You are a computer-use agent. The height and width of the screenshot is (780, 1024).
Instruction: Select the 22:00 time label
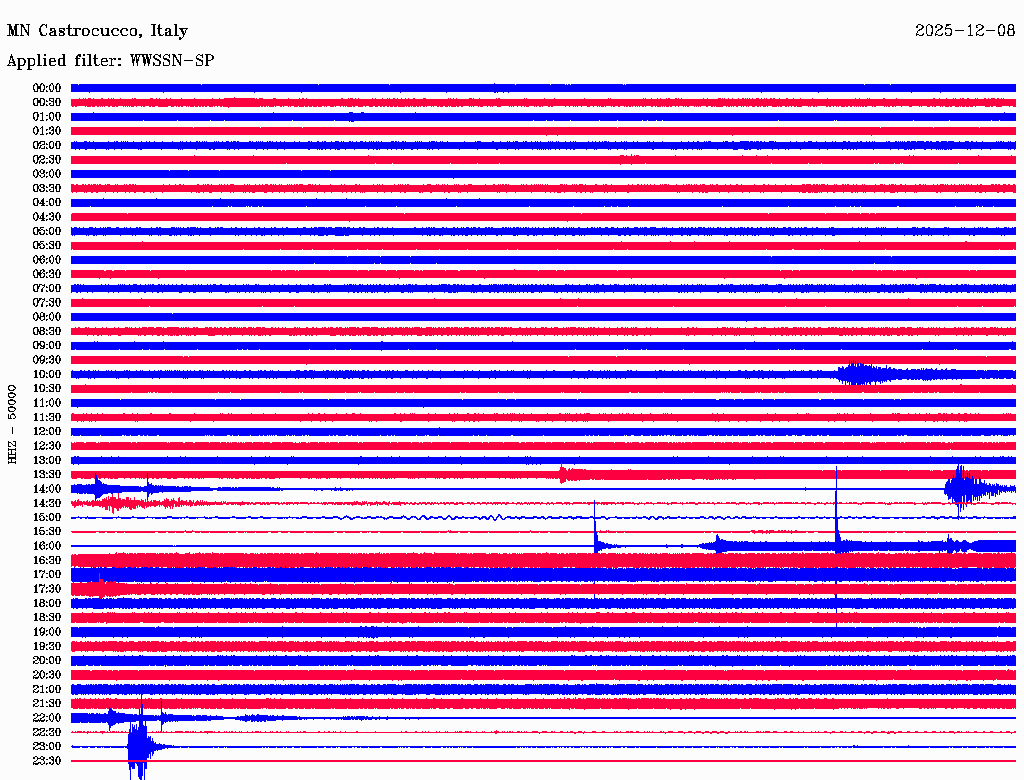(47, 718)
